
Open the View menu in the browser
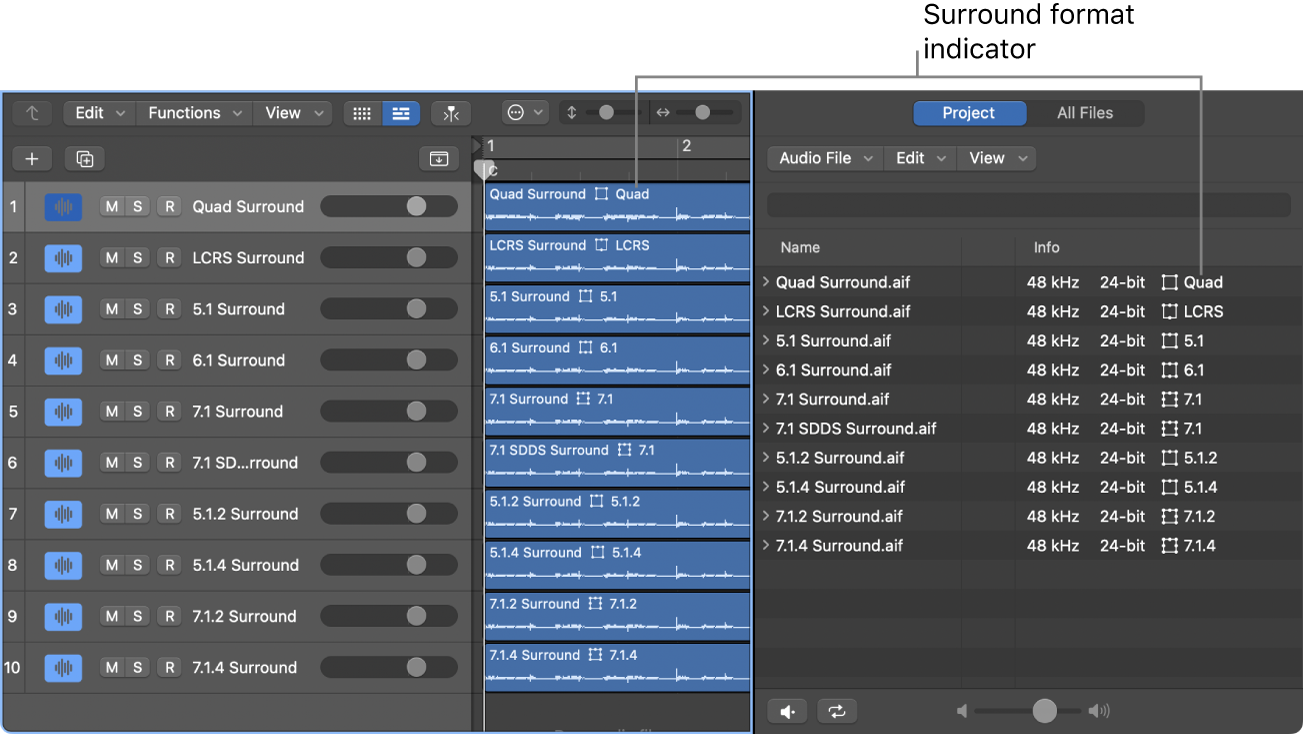tap(995, 157)
